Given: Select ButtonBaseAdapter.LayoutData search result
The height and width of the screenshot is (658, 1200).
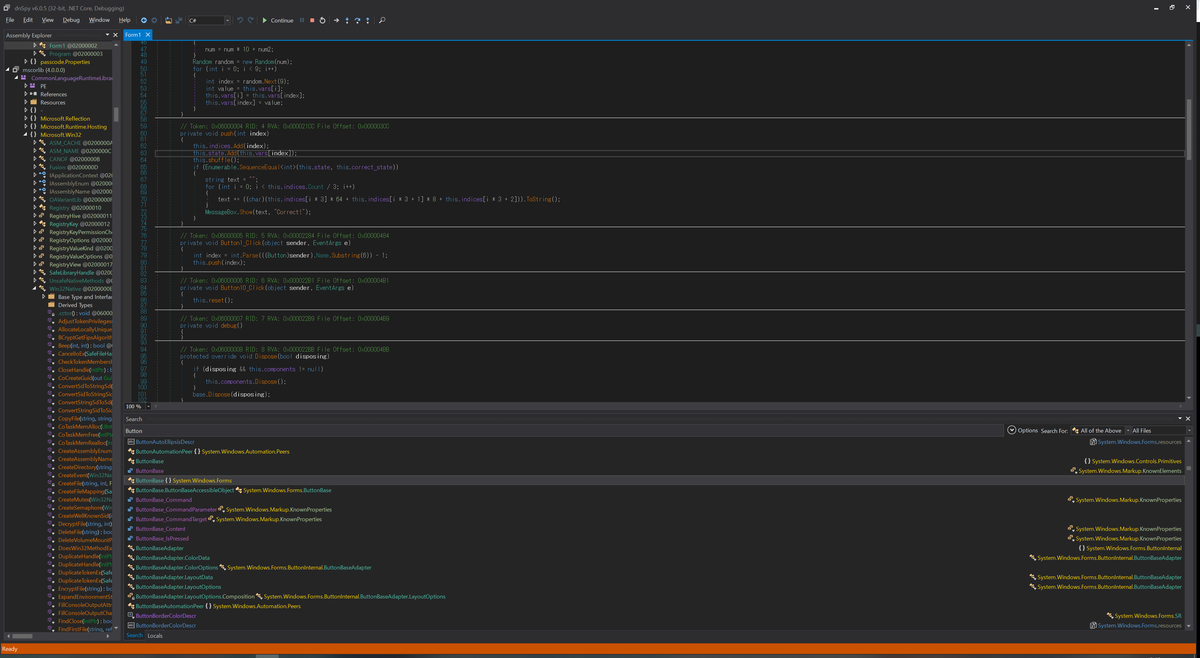Looking at the screenshot, I should click(170, 577).
